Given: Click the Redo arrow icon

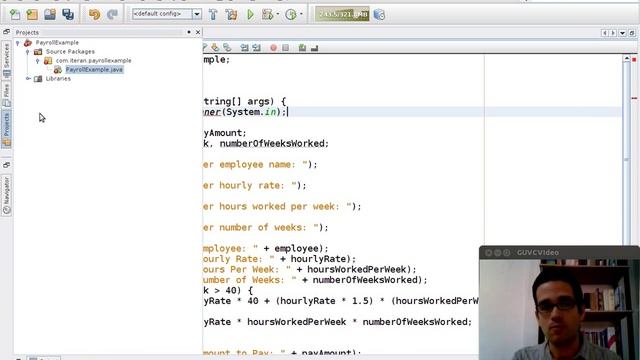Looking at the screenshot, I should [x=112, y=15].
